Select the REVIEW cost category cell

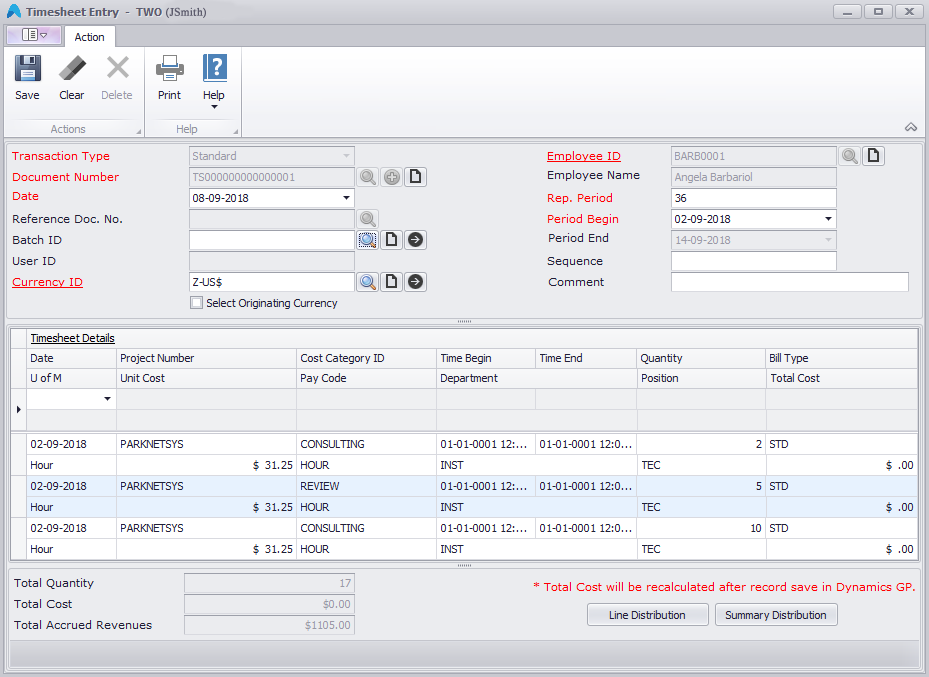[366, 486]
